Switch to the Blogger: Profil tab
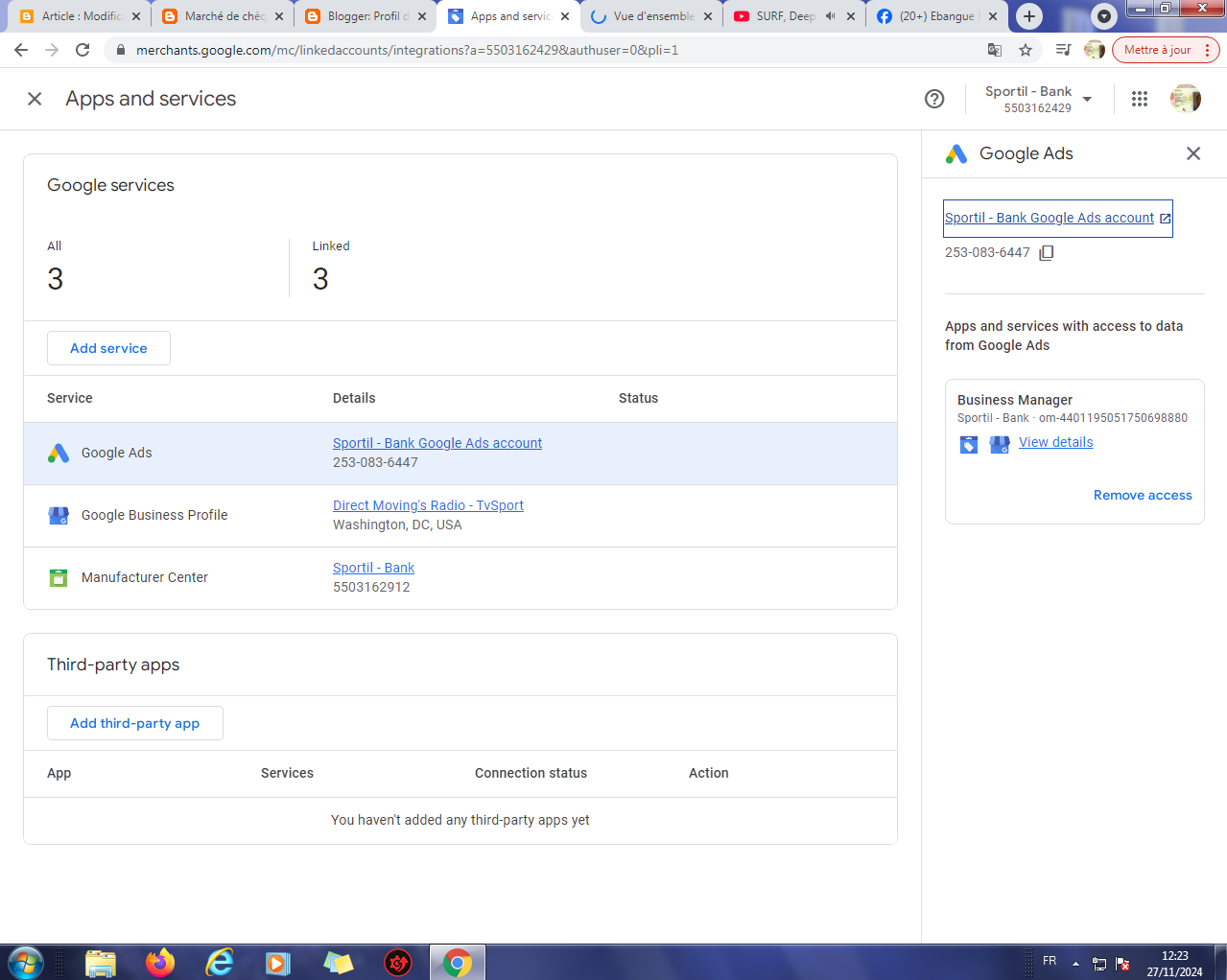 (367, 16)
